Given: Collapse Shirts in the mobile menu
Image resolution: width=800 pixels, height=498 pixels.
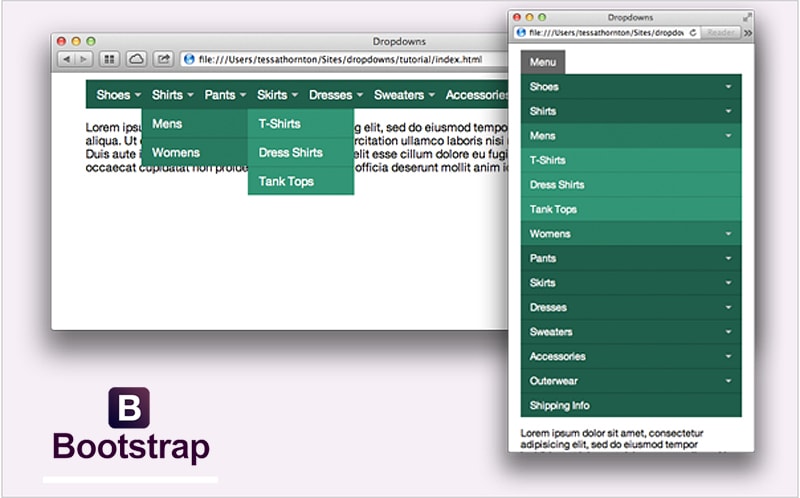Looking at the screenshot, I should pos(631,111).
